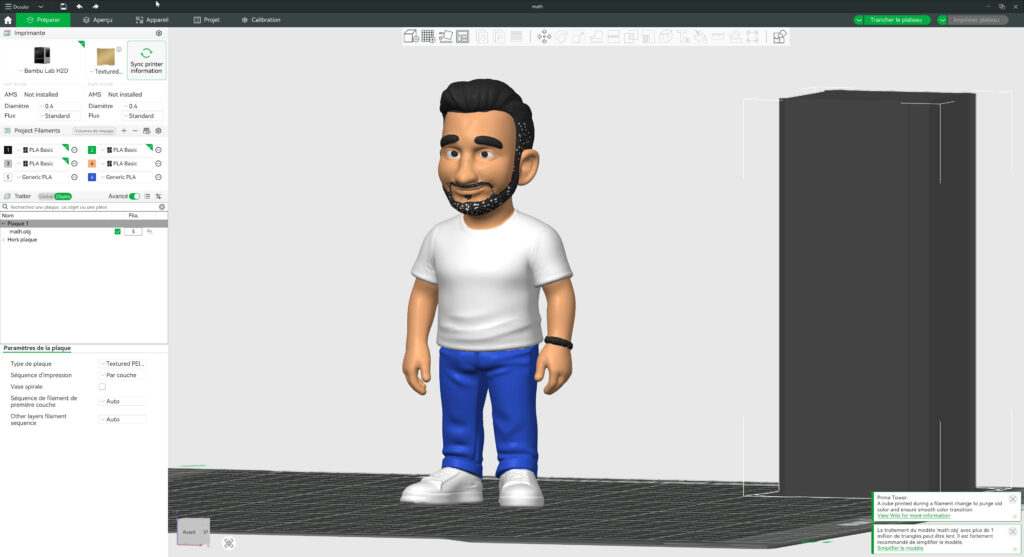The width and height of the screenshot is (1024, 557).
Task: Click the Auto-arrange plates grid icon
Action: pyautogui.click(x=428, y=37)
